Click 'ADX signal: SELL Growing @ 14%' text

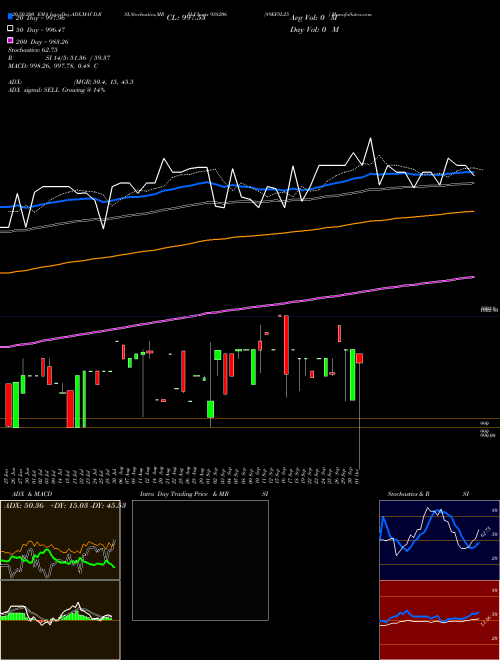(56, 90)
